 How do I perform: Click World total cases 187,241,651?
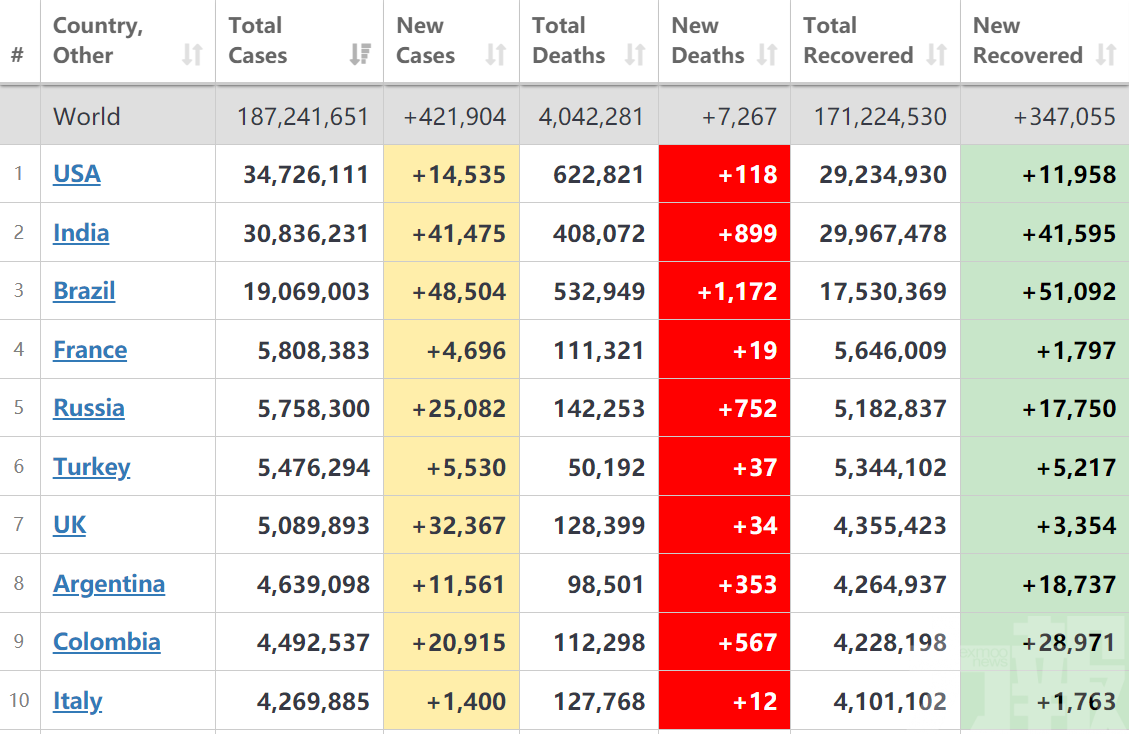302,117
